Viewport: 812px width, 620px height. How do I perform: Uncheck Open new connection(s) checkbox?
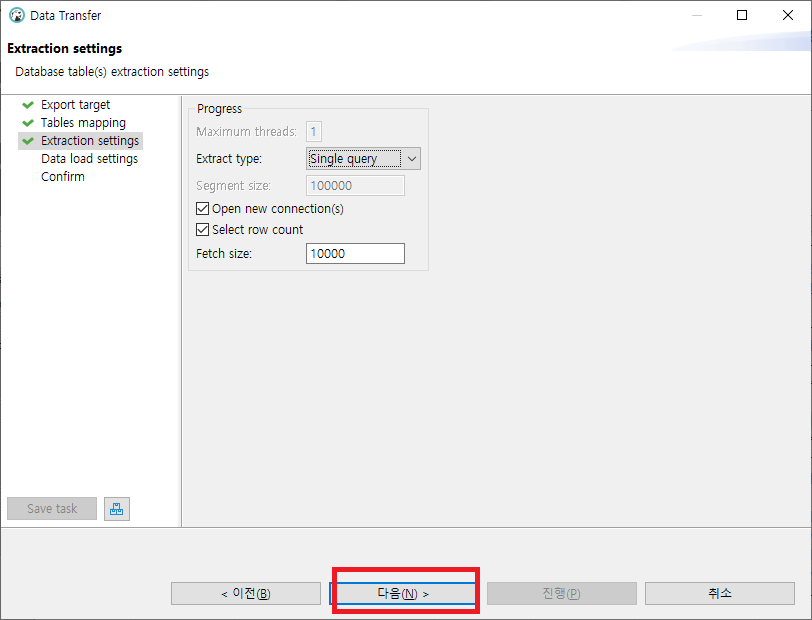[x=203, y=209]
